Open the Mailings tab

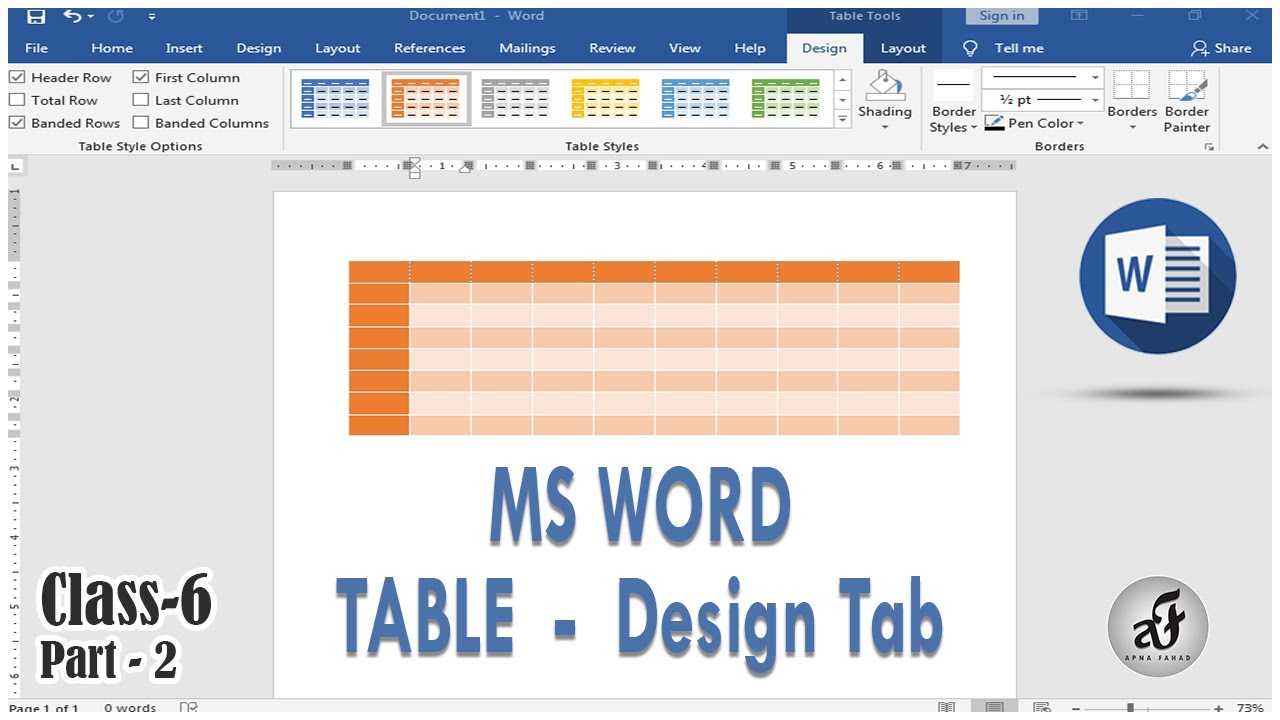(x=527, y=48)
